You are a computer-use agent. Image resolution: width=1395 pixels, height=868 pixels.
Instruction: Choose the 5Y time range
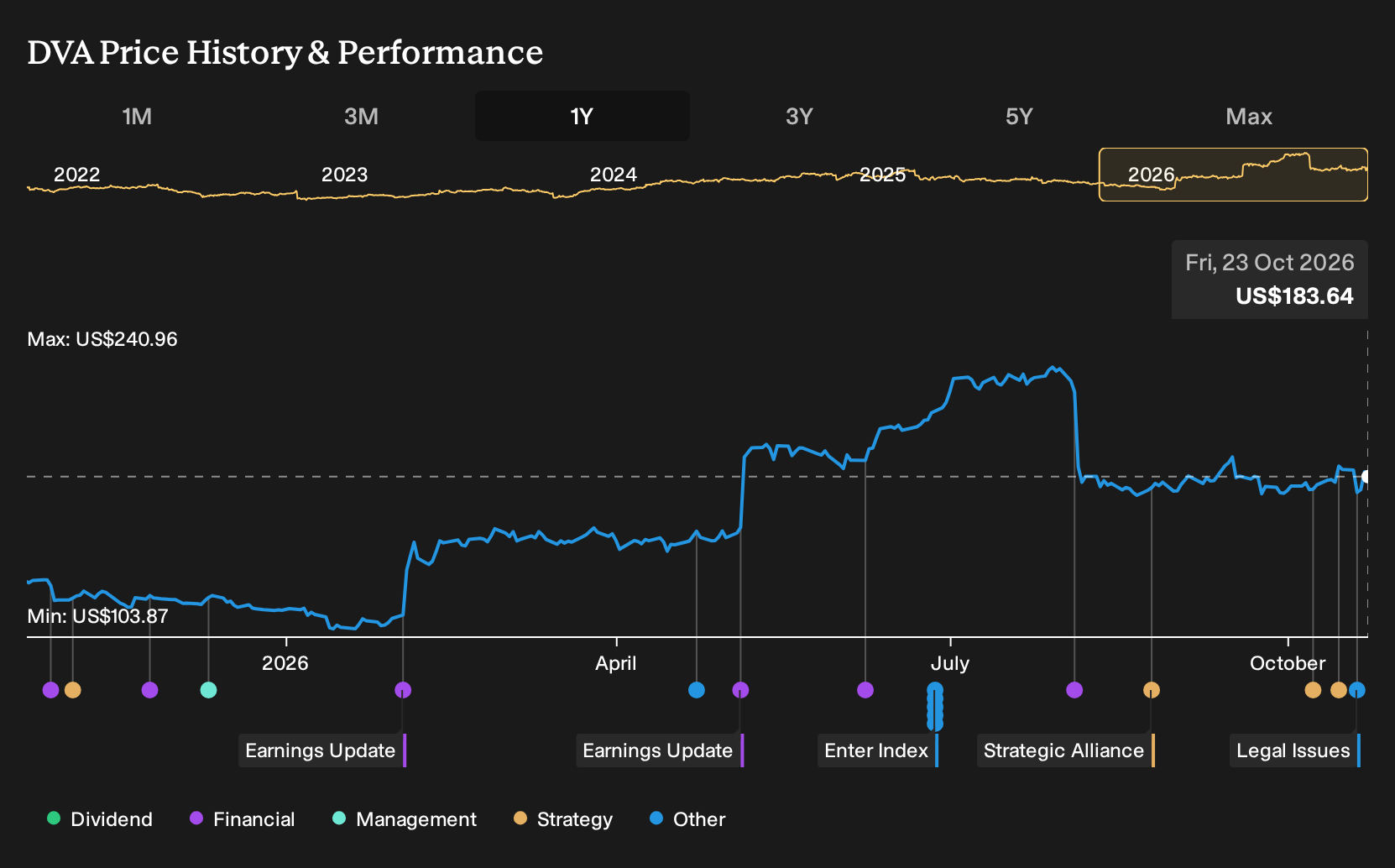point(1019,116)
